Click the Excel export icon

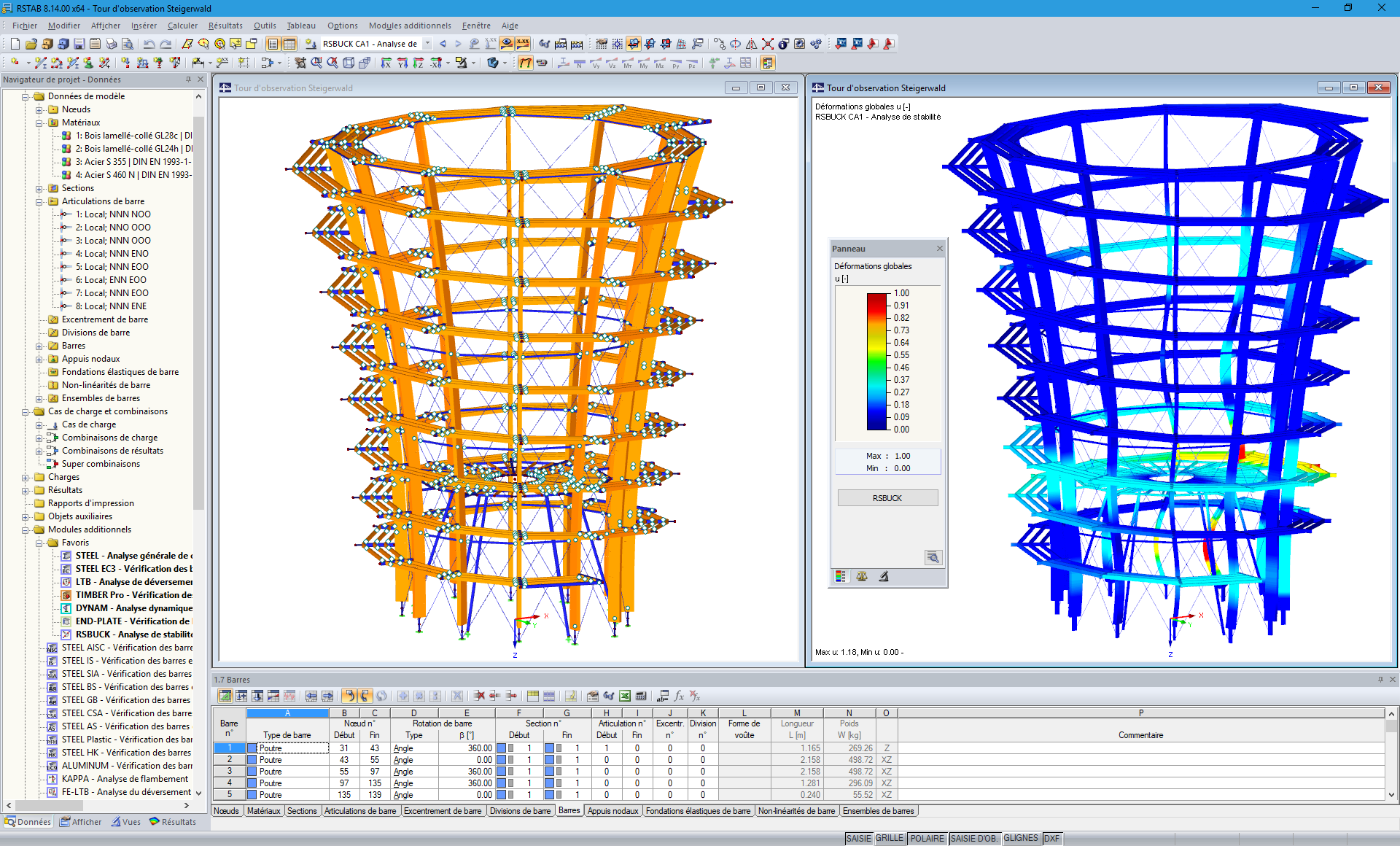[625, 696]
